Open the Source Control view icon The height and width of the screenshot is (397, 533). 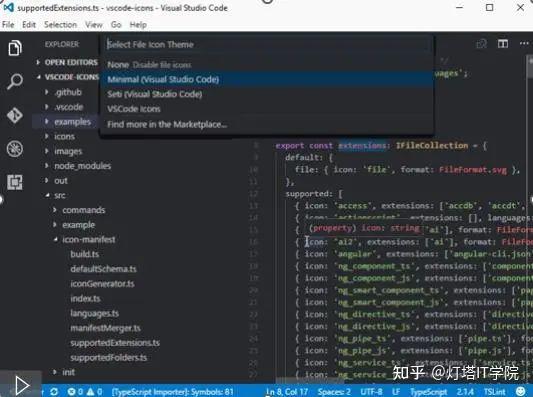click(15, 115)
